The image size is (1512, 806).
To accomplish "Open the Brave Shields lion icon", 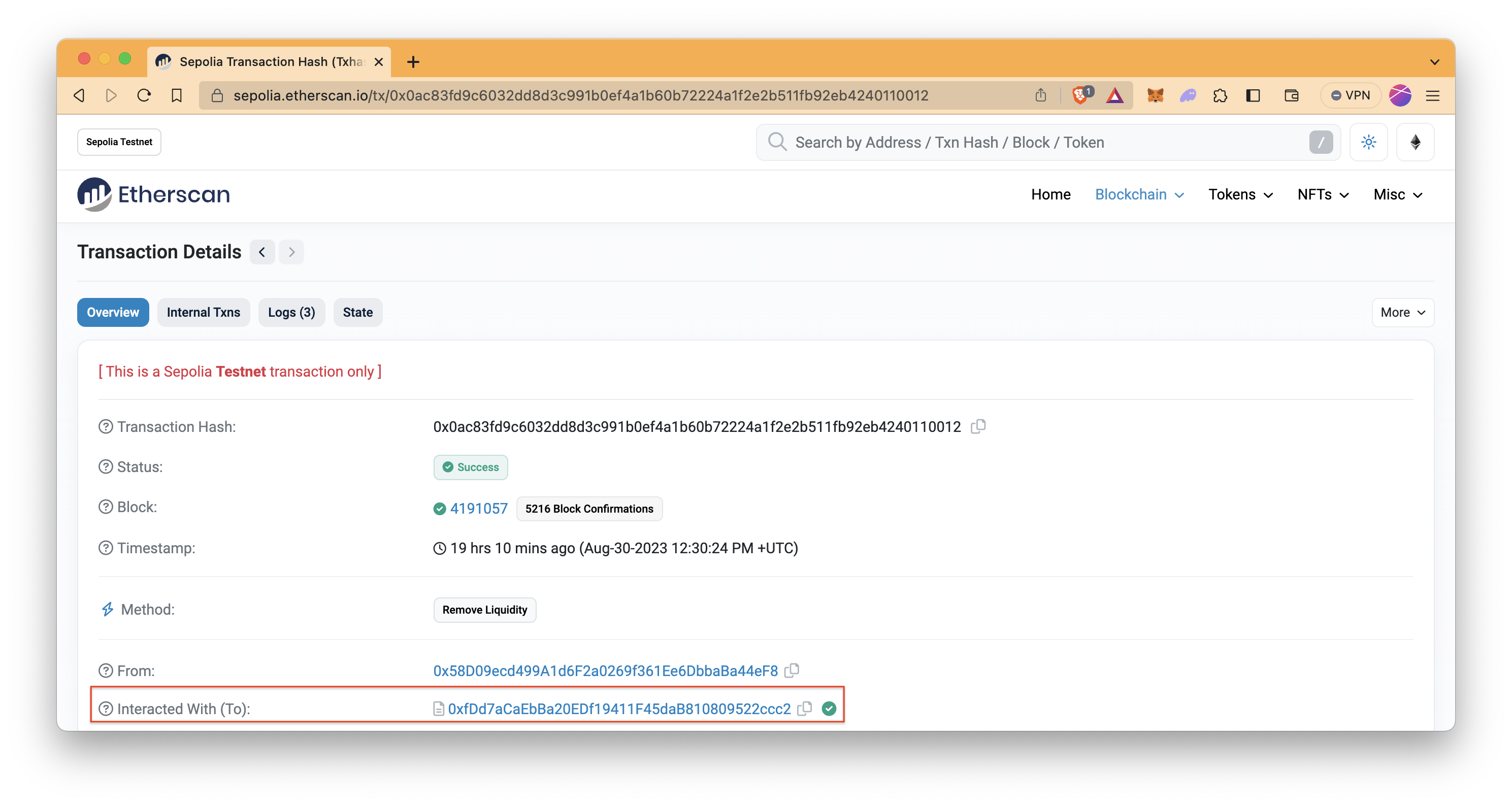I will [1080, 95].
